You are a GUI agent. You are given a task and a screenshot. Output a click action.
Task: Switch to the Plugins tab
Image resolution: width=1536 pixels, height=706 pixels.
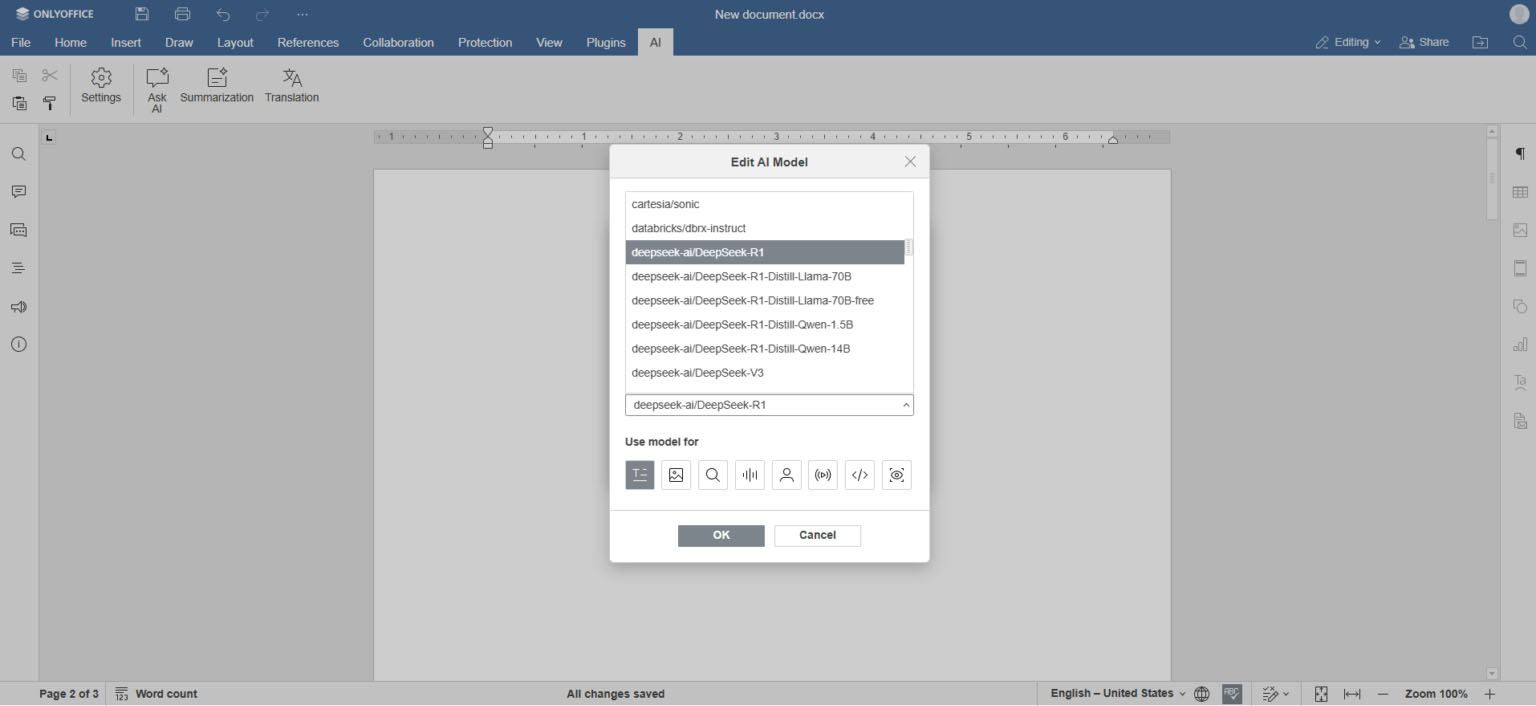click(606, 42)
